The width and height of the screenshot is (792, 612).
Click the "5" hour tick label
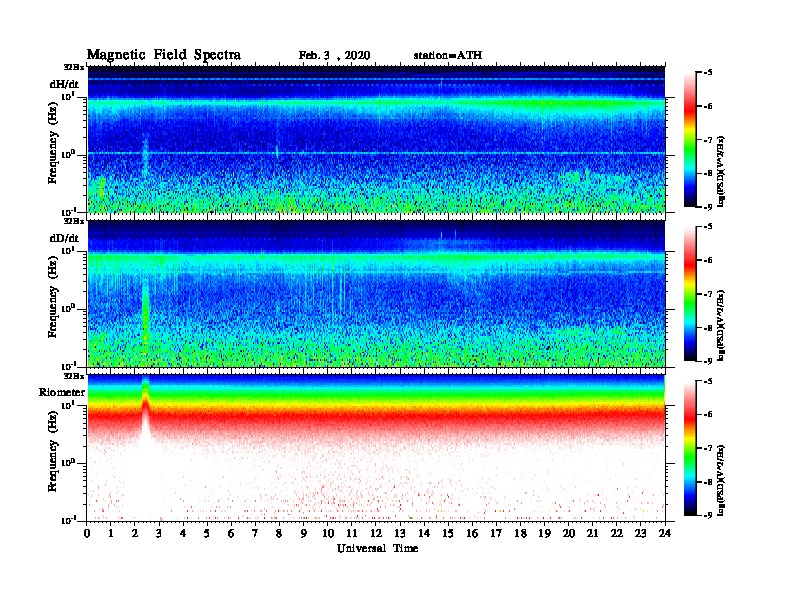tap(208, 533)
